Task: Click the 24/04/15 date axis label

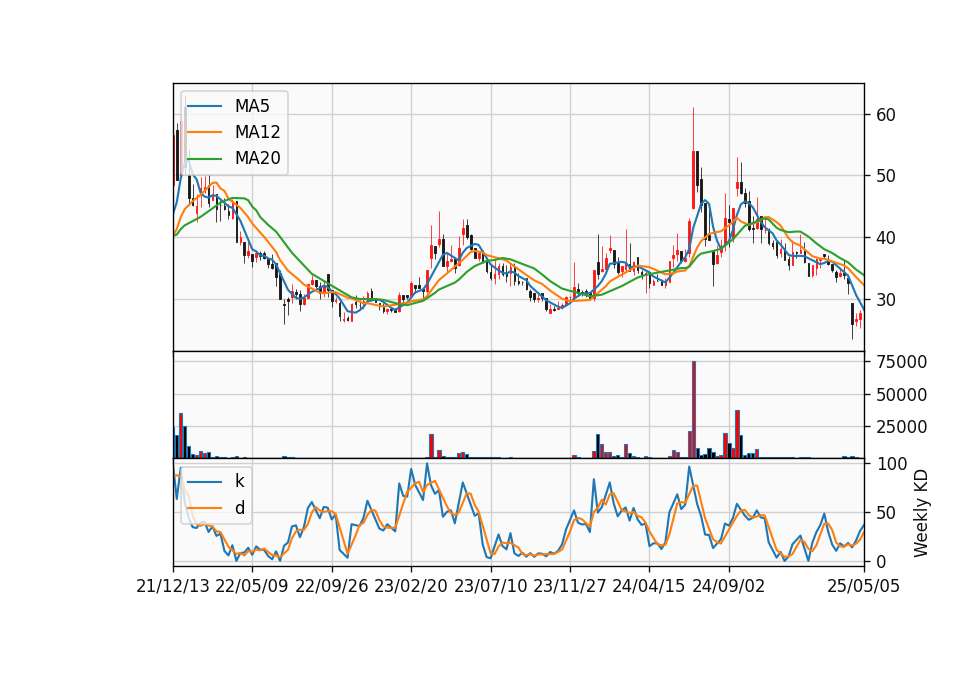Action: click(649, 586)
